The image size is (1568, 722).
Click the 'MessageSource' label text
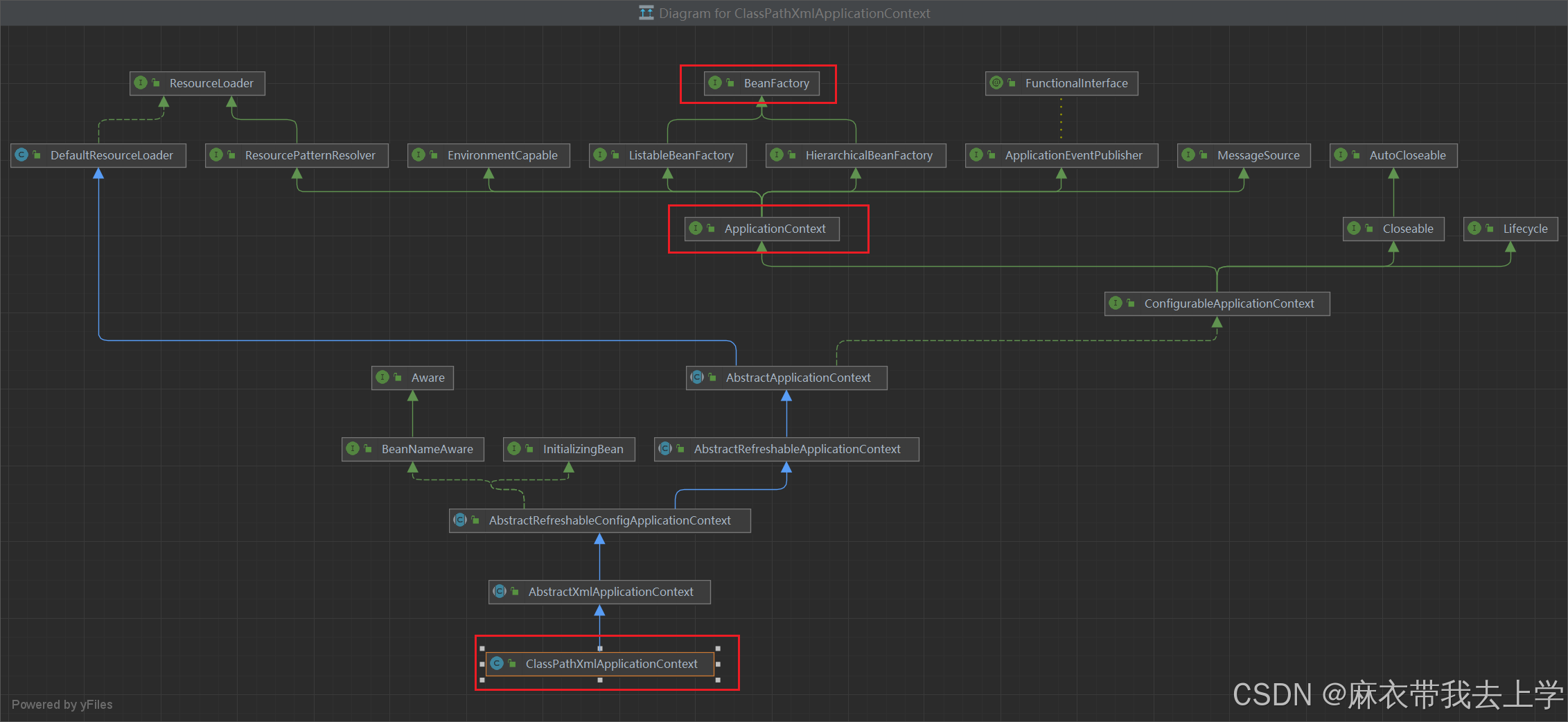(x=1258, y=155)
